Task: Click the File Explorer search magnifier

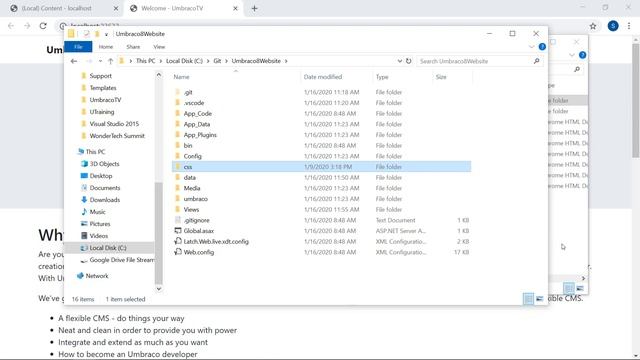Action: tap(536, 61)
